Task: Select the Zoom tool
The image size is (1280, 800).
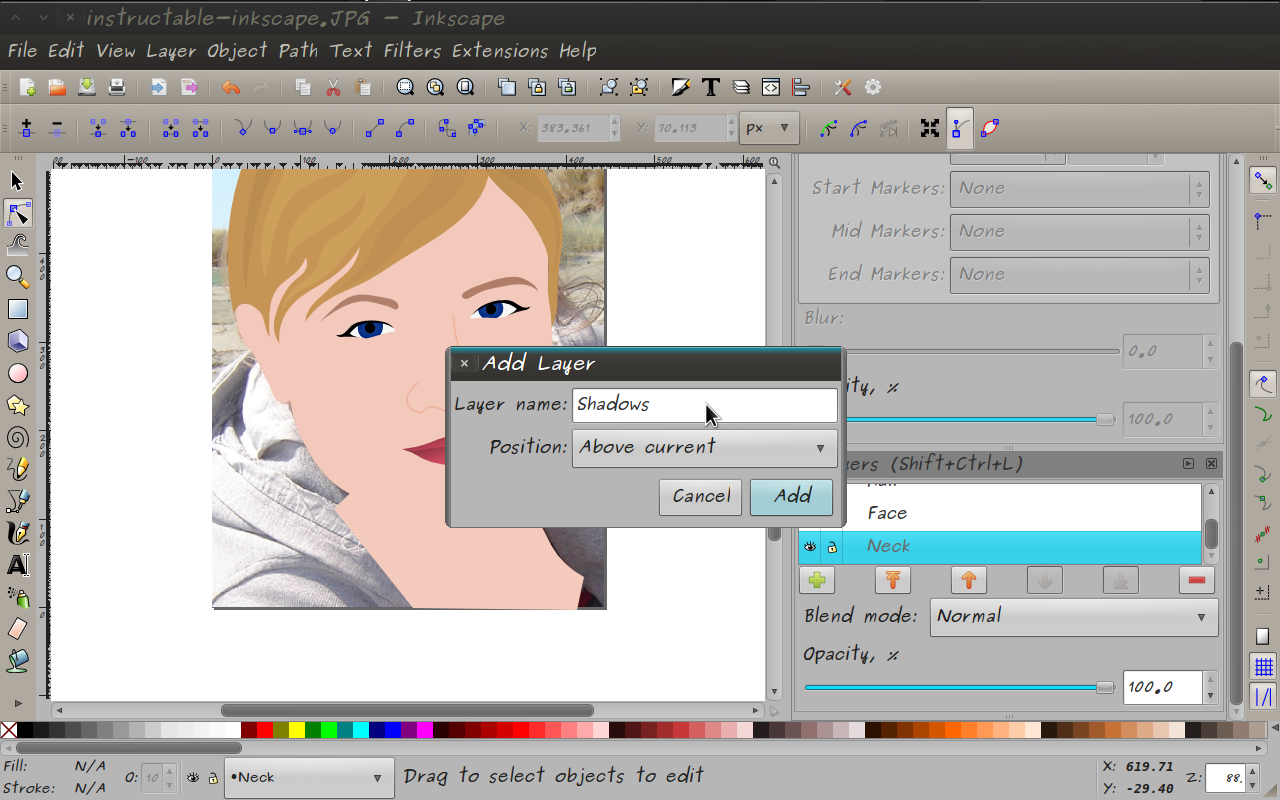Action: click(18, 277)
